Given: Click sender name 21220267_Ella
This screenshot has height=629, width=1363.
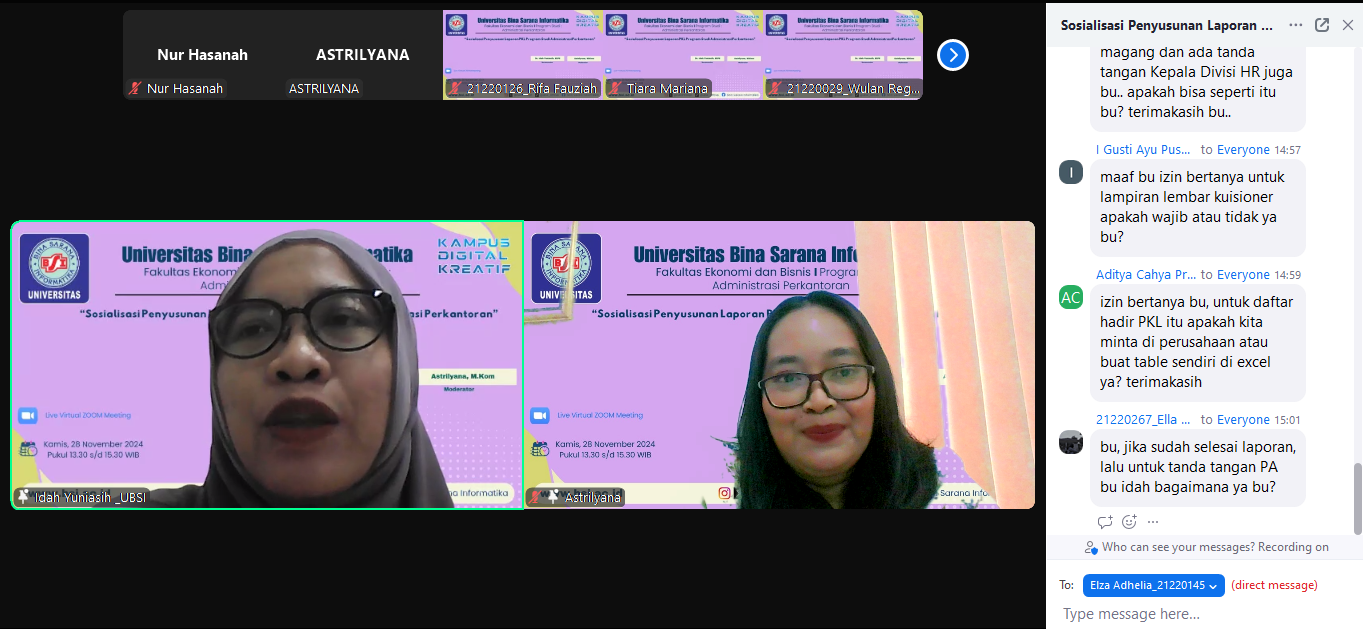Looking at the screenshot, I should click(1143, 420).
